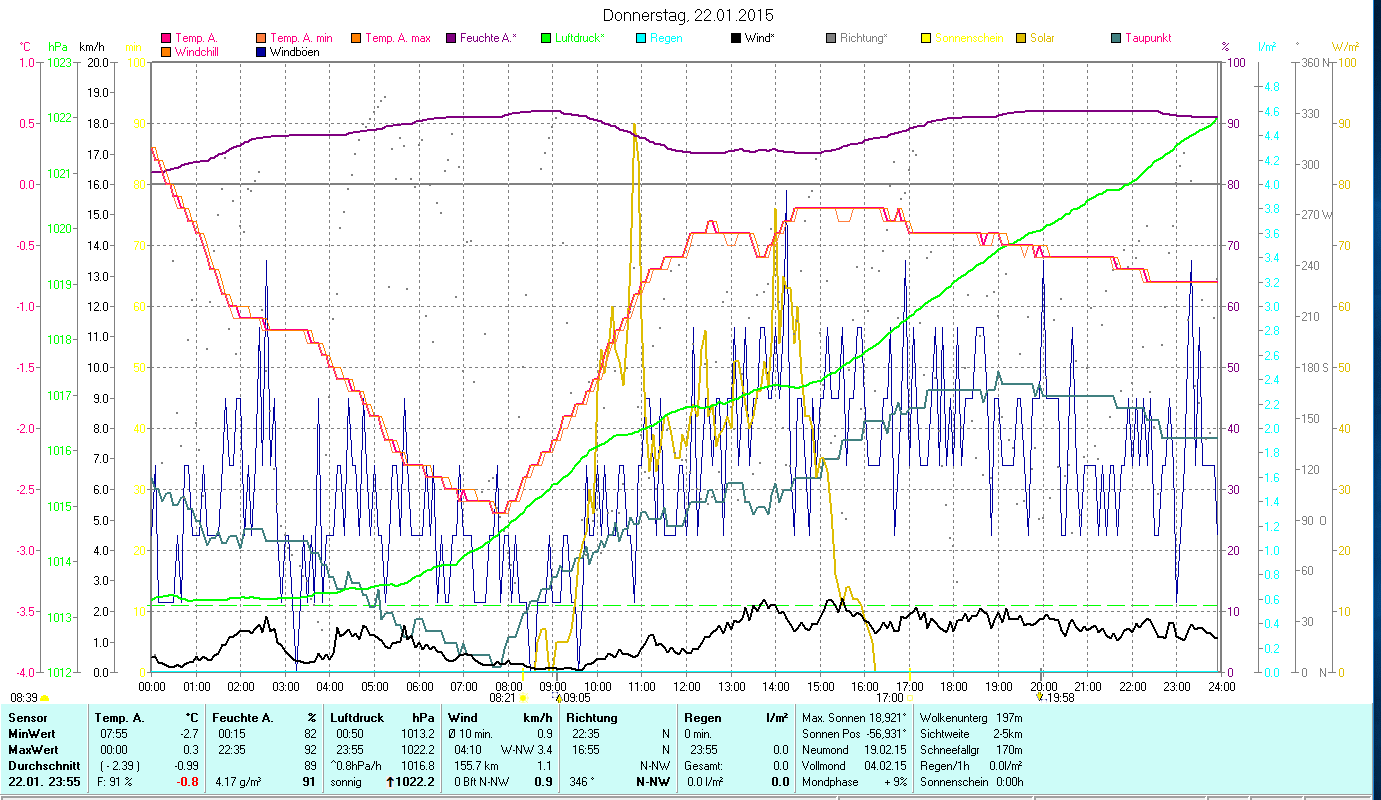The height and width of the screenshot is (800, 1381).
Task: Click the moonset arrow marker at 19:58
Action: click(1040, 698)
